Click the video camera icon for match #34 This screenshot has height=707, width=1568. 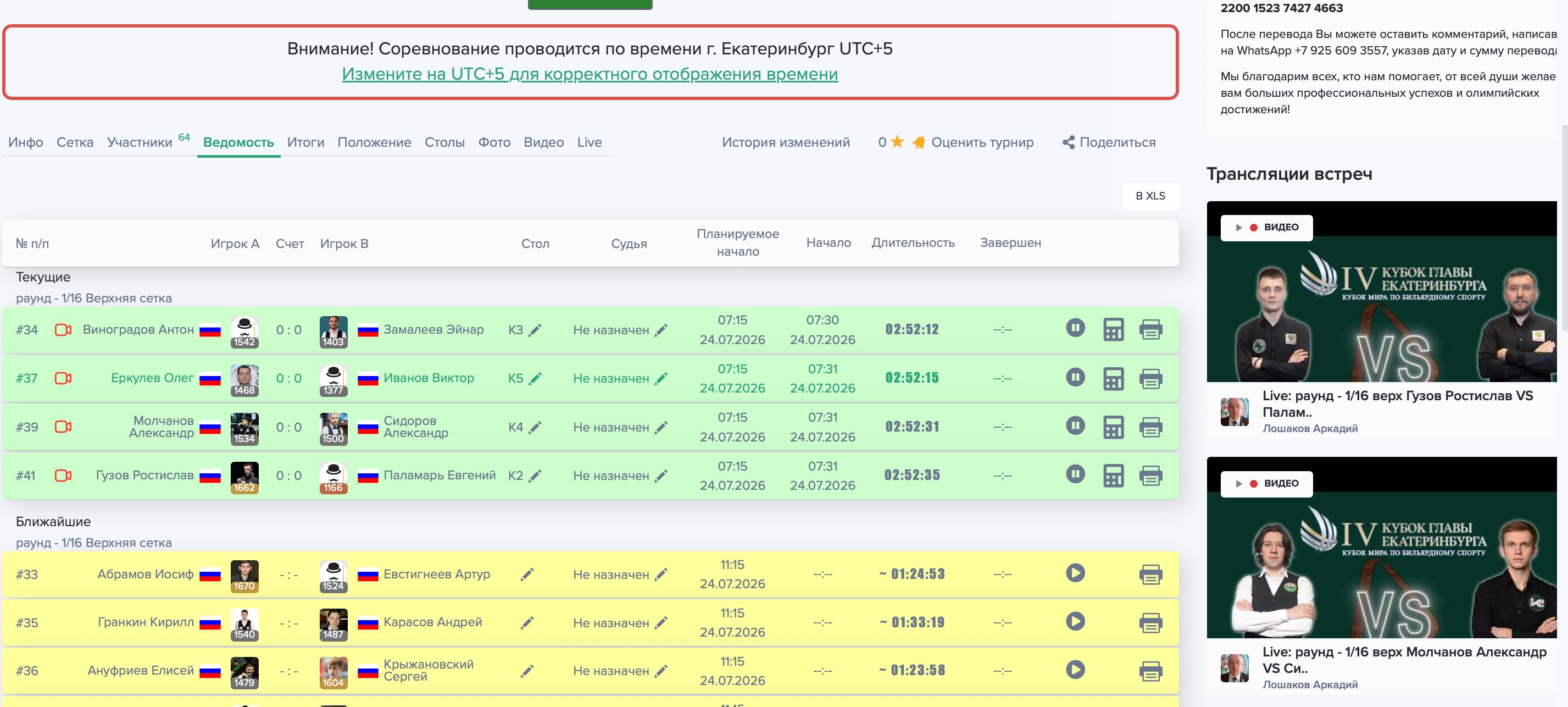[63, 329]
